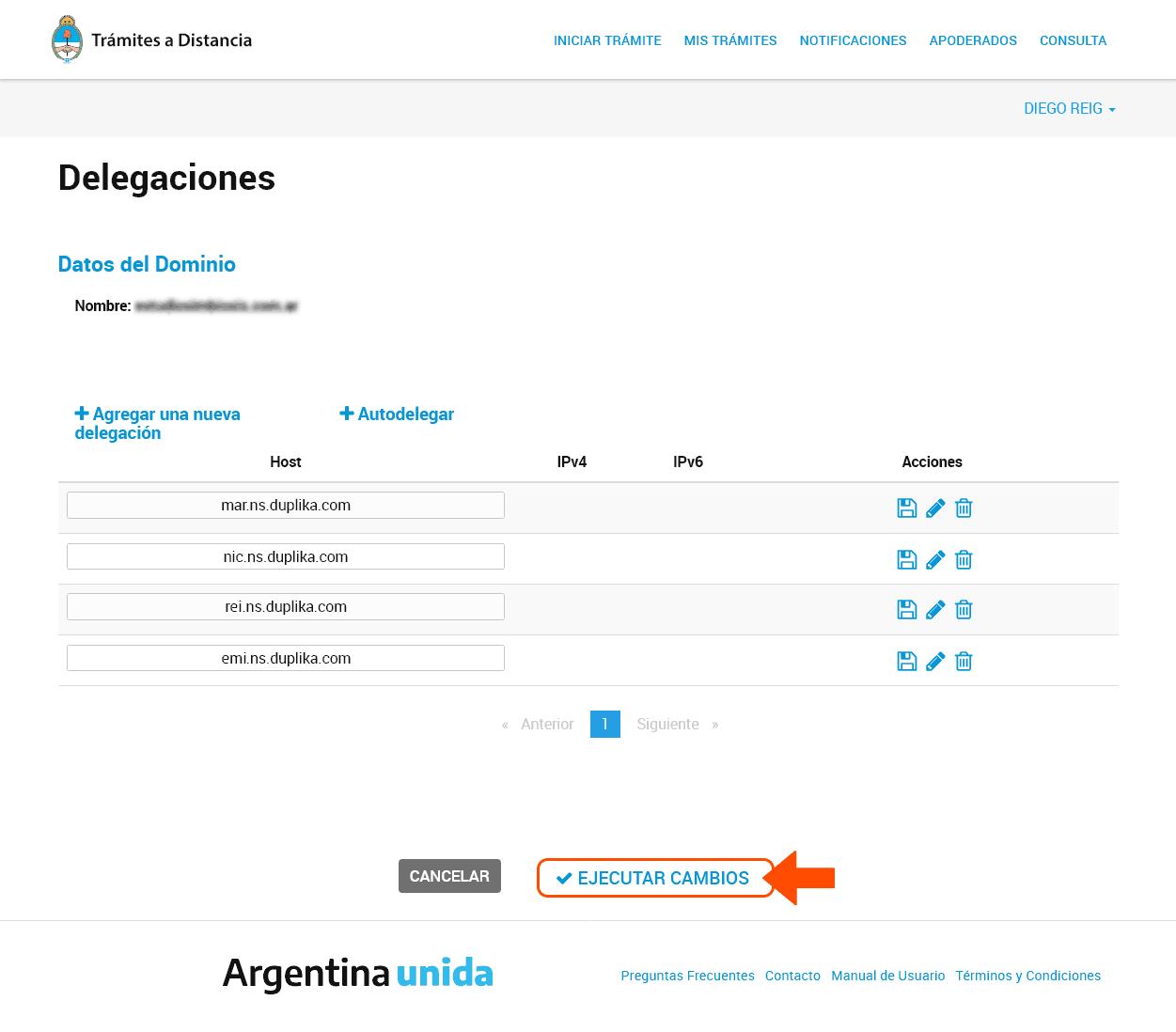Screen dimensions: 1176x1032
Task: Select the APODERADOS navigation item
Action: tap(973, 40)
